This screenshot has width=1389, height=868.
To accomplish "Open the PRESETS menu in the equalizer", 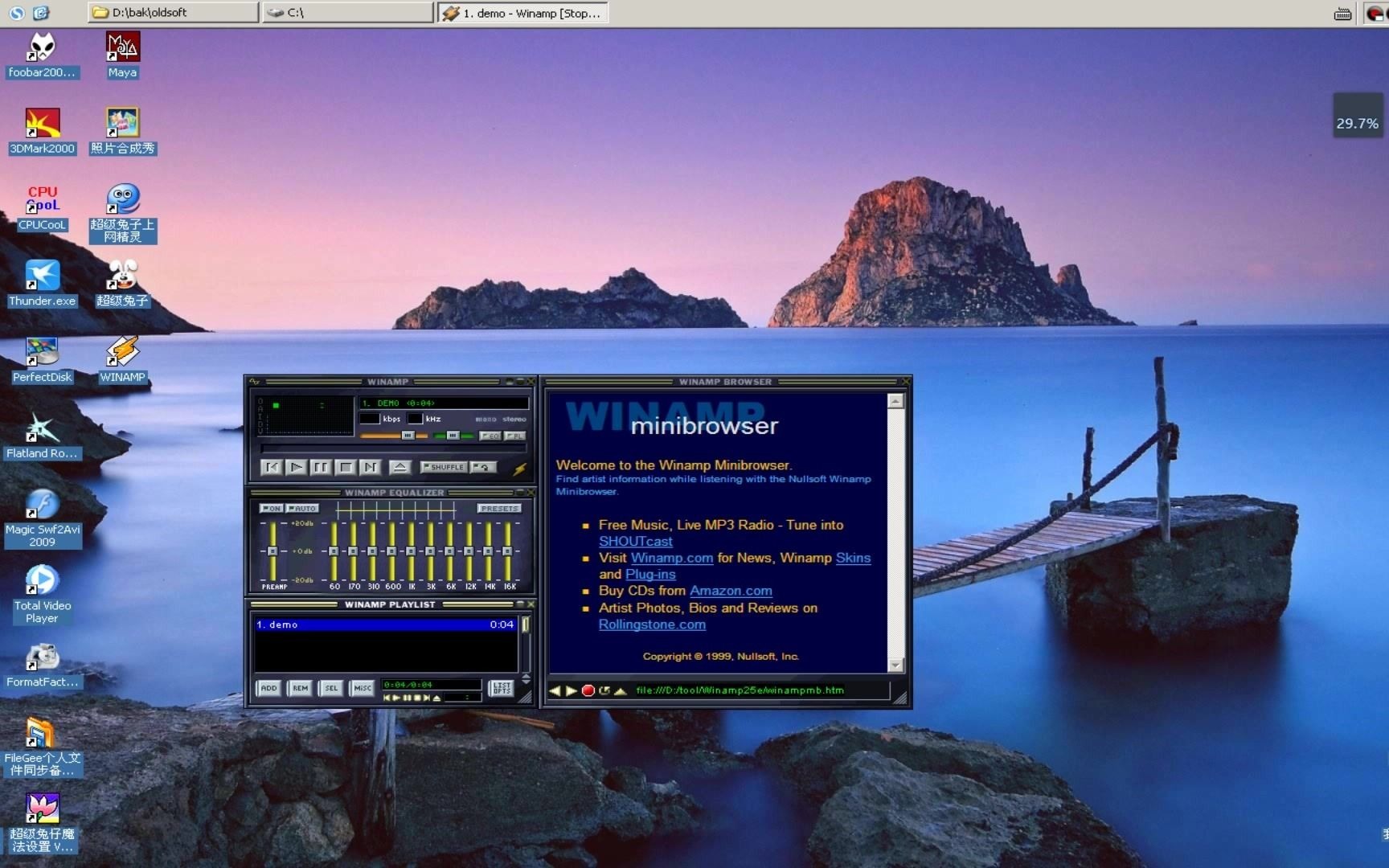I will (x=500, y=508).
